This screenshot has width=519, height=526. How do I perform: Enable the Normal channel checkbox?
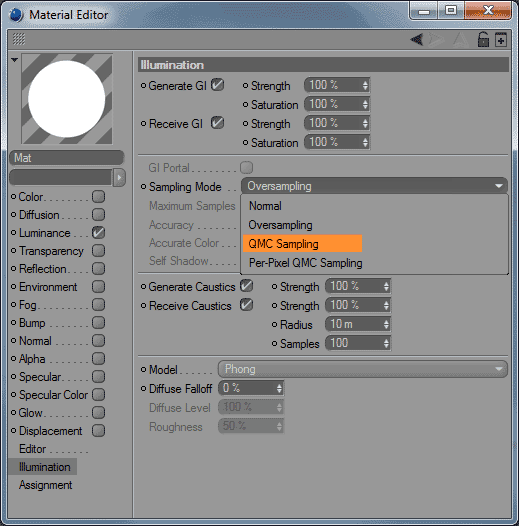(x=98, y=341)
